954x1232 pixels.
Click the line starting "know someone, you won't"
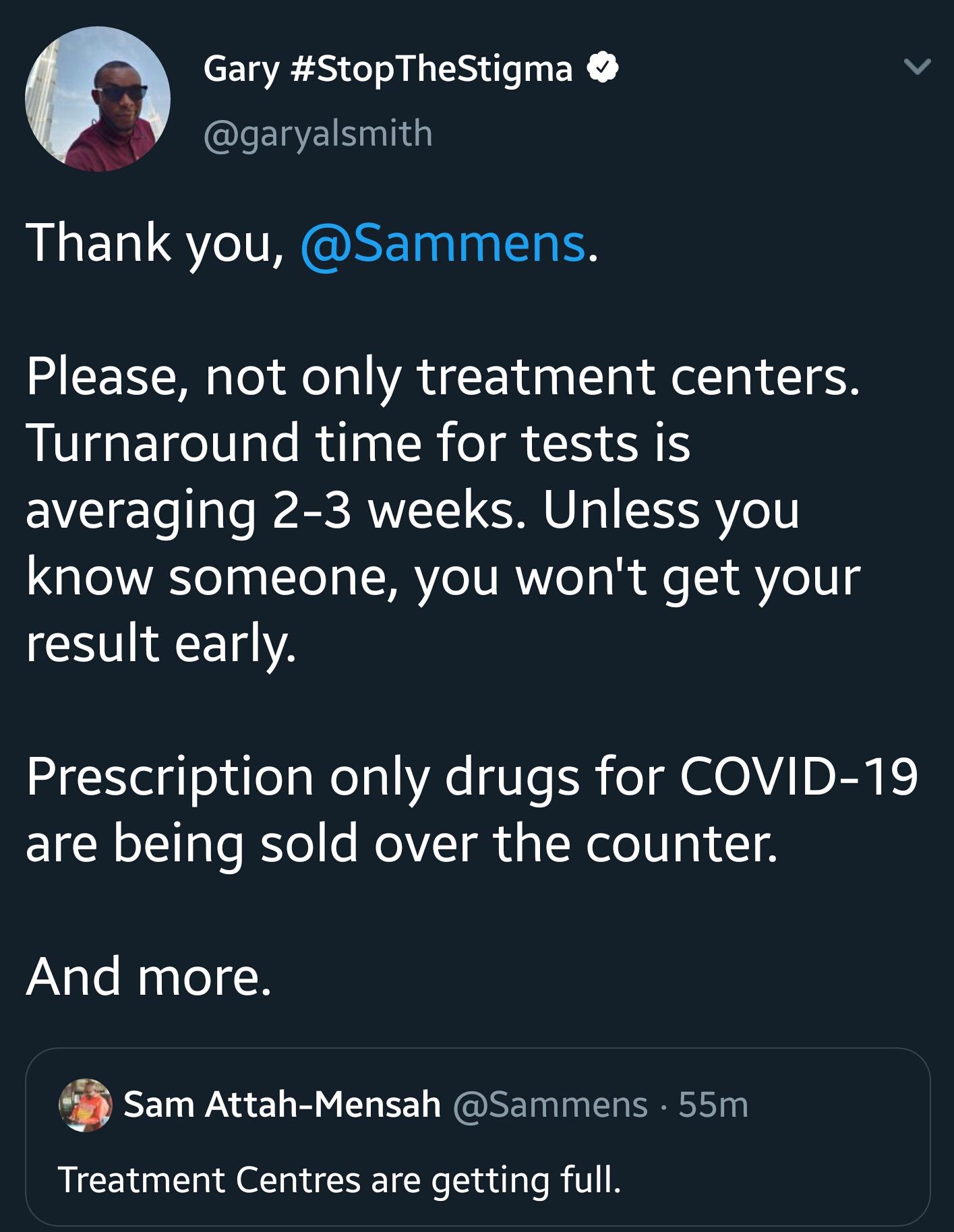(443, 577)
